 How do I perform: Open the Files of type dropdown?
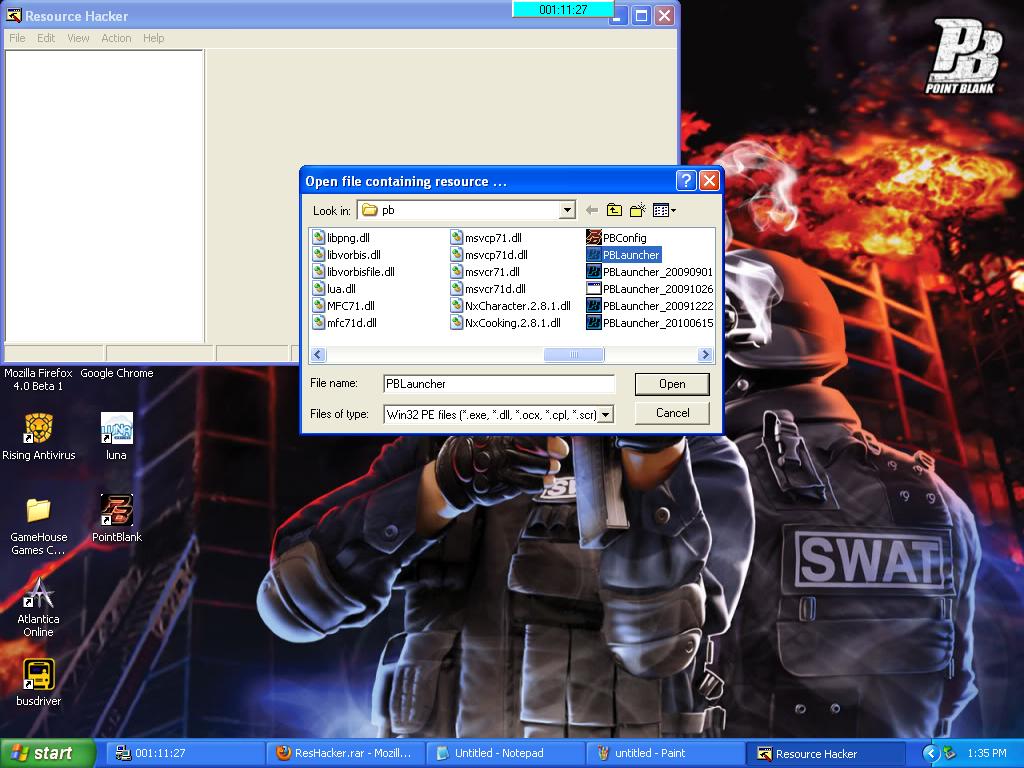605,413
